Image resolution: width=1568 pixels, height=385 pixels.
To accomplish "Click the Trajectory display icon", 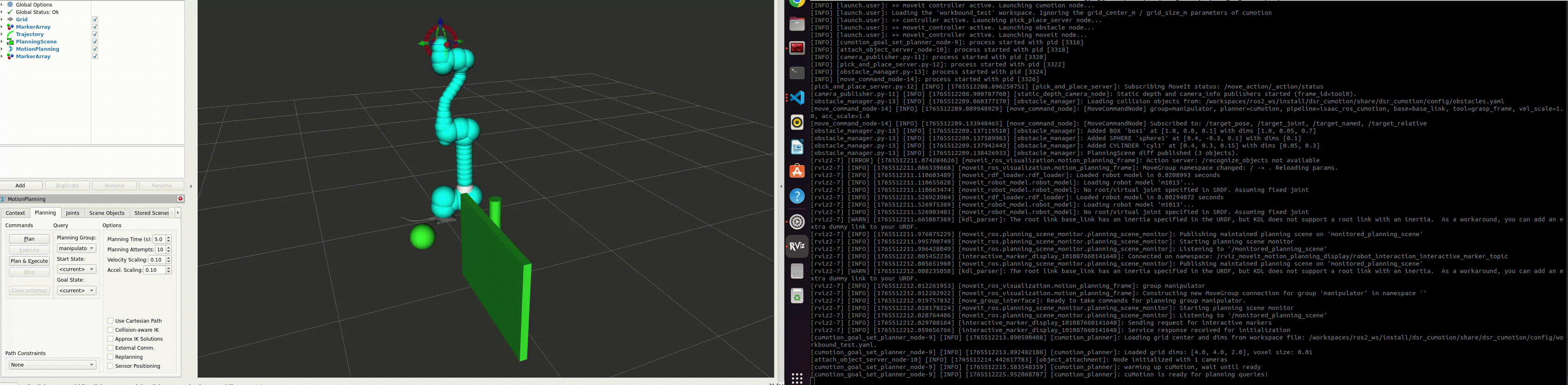I will [10, 35].
